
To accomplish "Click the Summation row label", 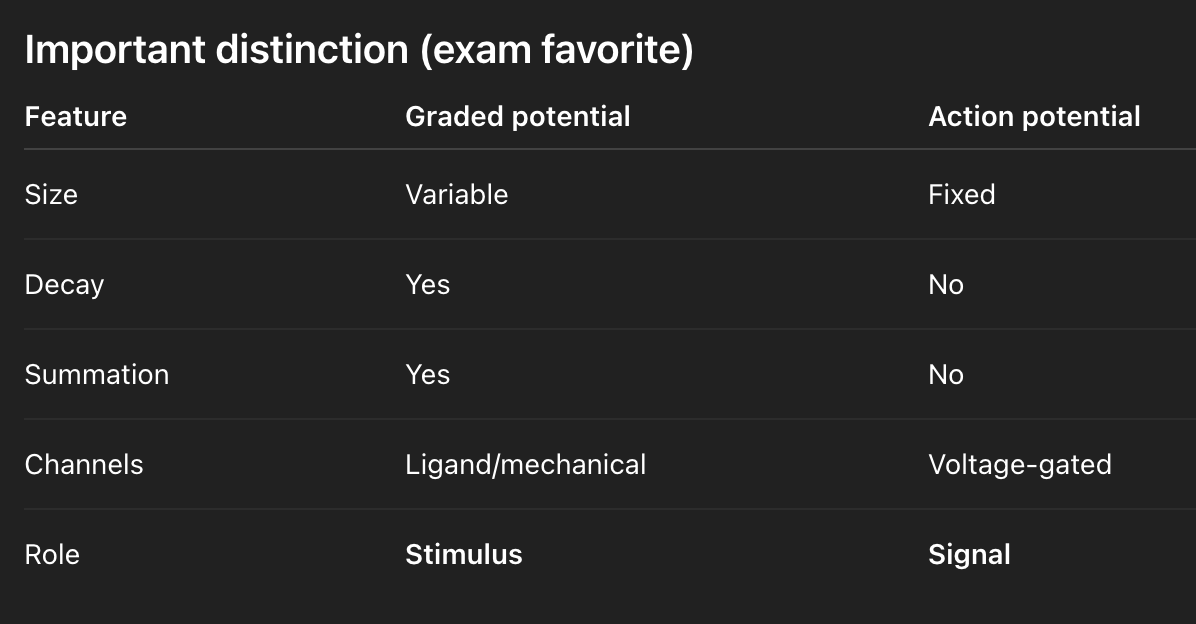I will pos(96,375).
